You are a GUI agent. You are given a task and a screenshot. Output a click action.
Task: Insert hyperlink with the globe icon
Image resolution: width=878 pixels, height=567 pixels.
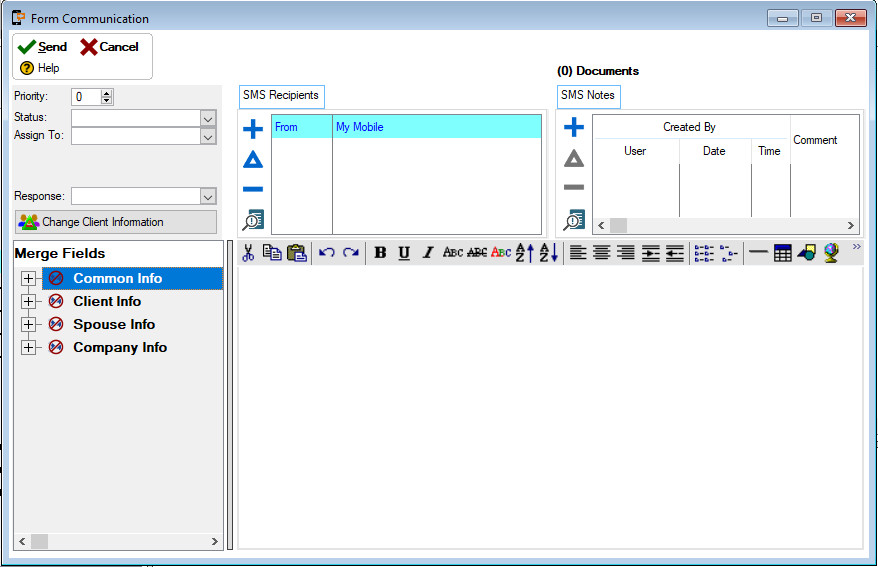[831, 253]
